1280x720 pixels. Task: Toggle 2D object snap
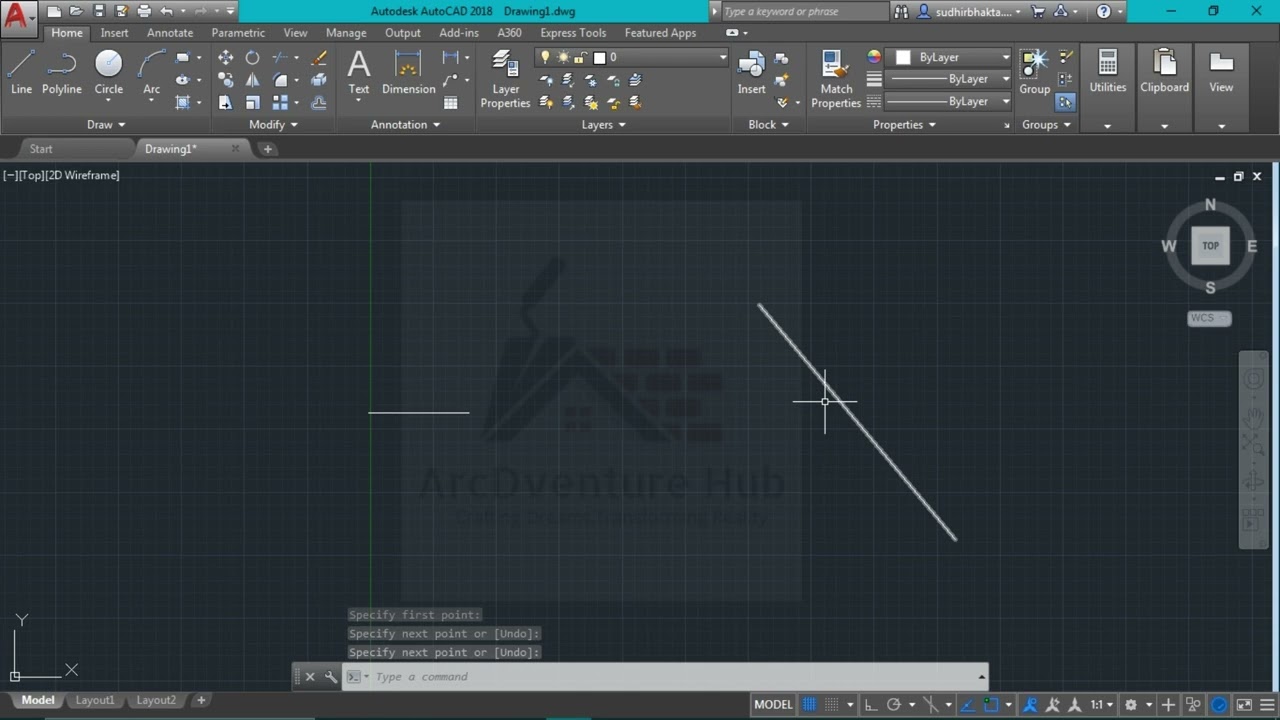click(x=991, y=705)
